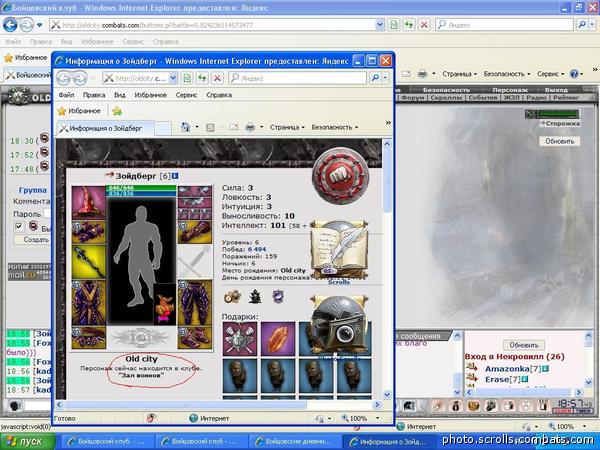
Task: Click the stop button in popup address bar
Action: pyautogui.click(x=217, y=78)
